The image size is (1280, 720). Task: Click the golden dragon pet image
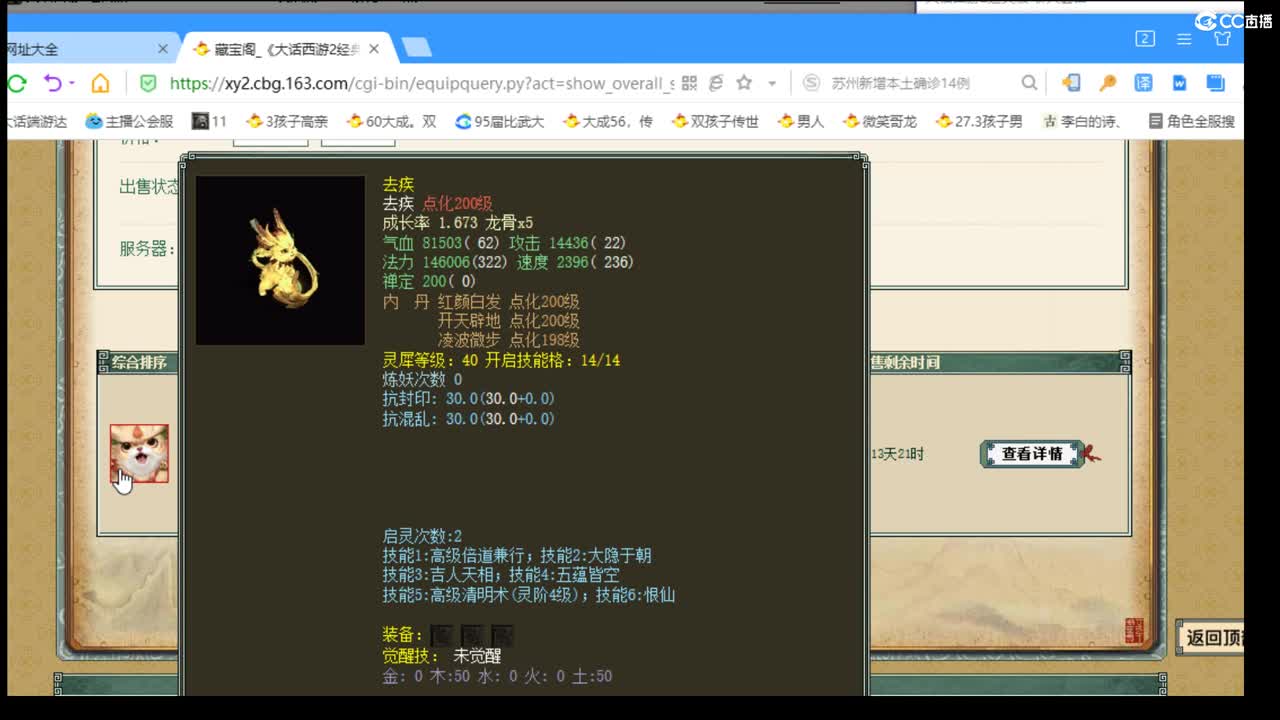click(280, 260)
